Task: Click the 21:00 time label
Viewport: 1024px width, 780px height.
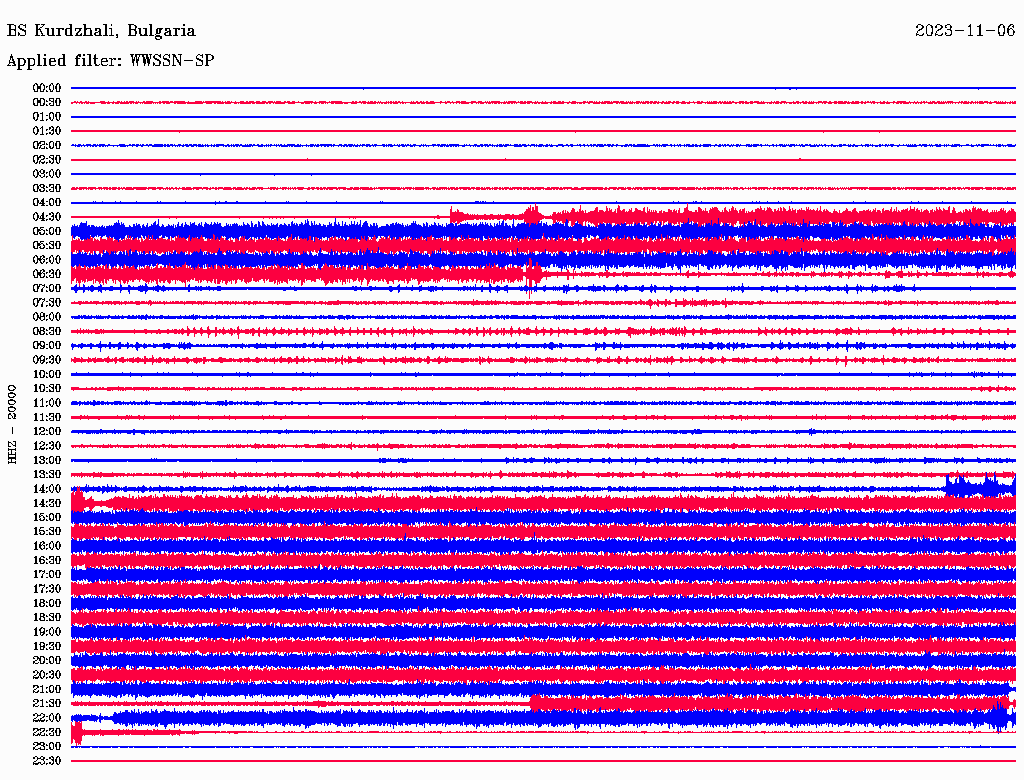Action: point(47,689)
